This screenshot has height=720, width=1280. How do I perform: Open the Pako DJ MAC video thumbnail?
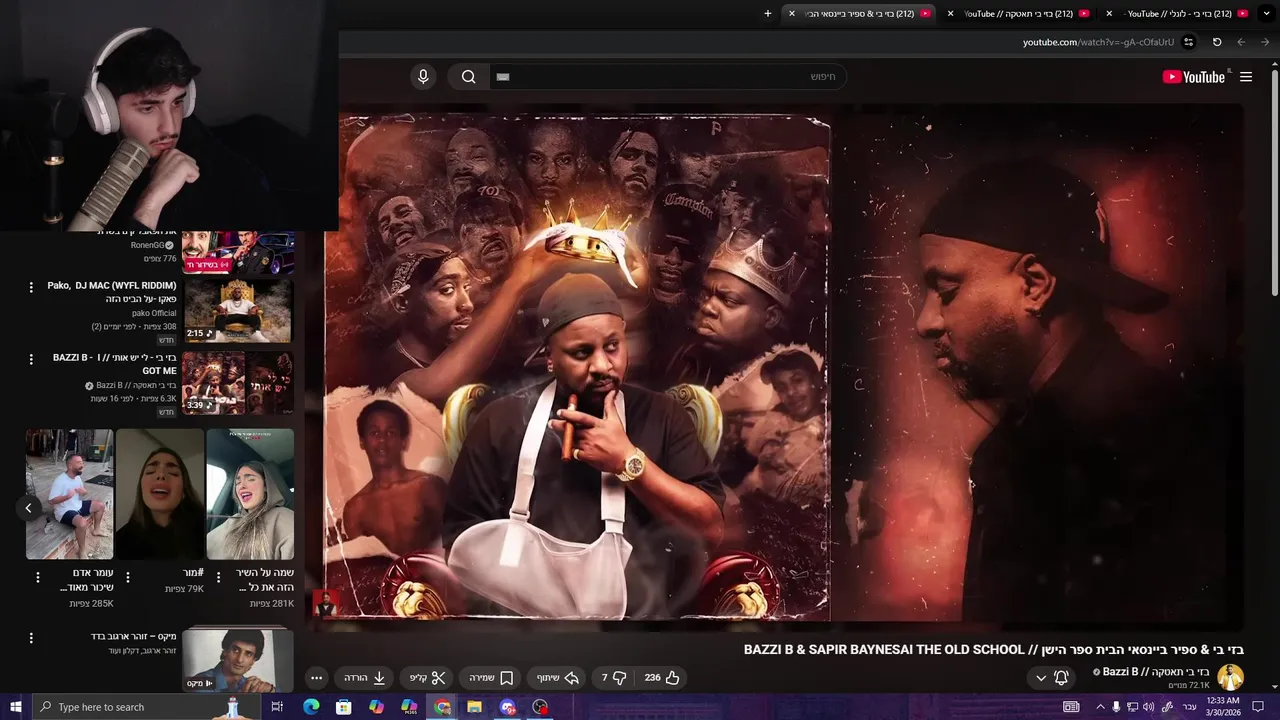[x=238, y=311]
